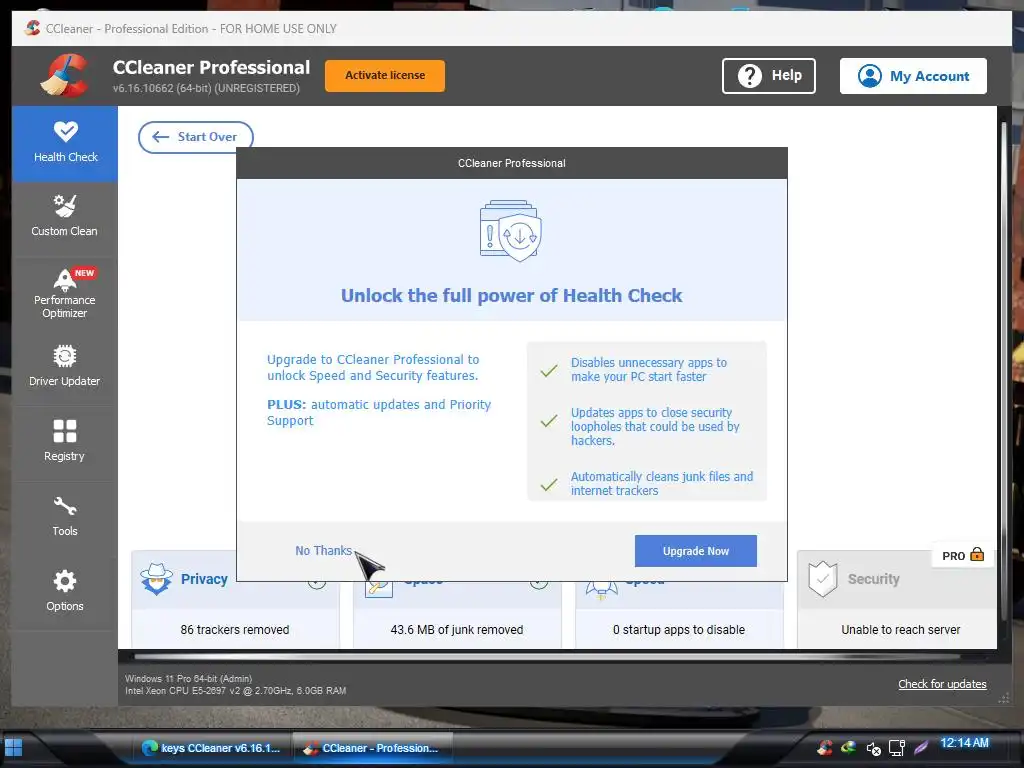Click Upgrade Now in the dialog
The width and height of the screenshot is (1024, 768).
pos(696,551)
